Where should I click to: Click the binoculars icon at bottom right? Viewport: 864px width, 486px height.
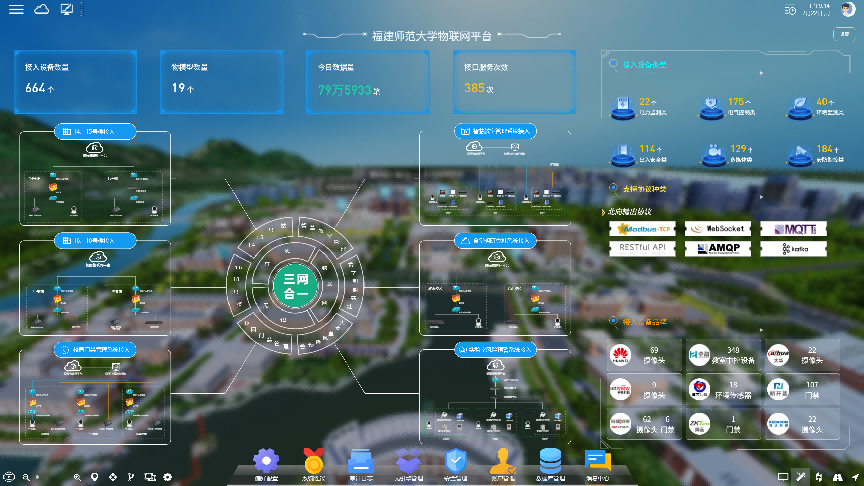coord(838,477)
